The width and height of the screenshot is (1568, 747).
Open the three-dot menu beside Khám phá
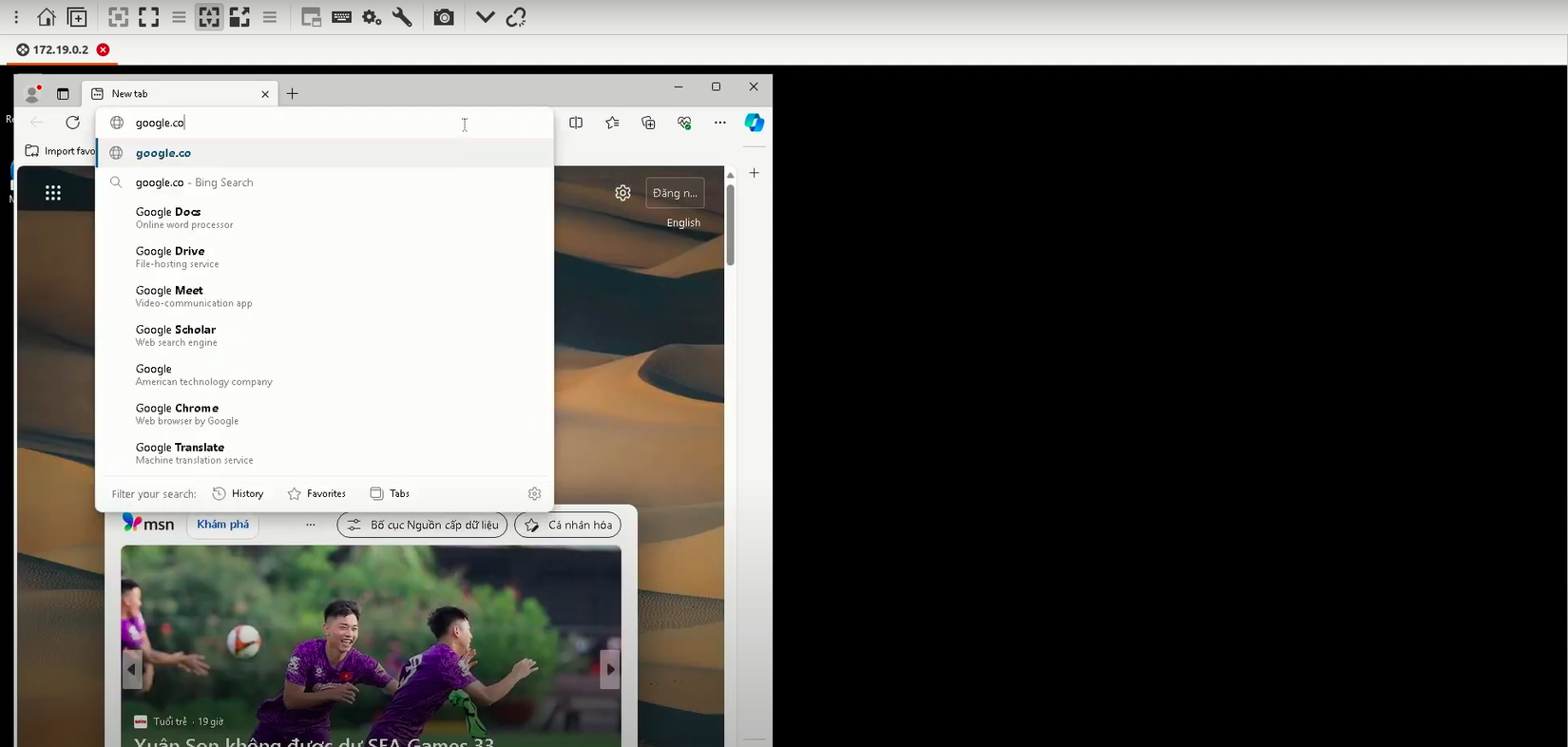[311, 525]
